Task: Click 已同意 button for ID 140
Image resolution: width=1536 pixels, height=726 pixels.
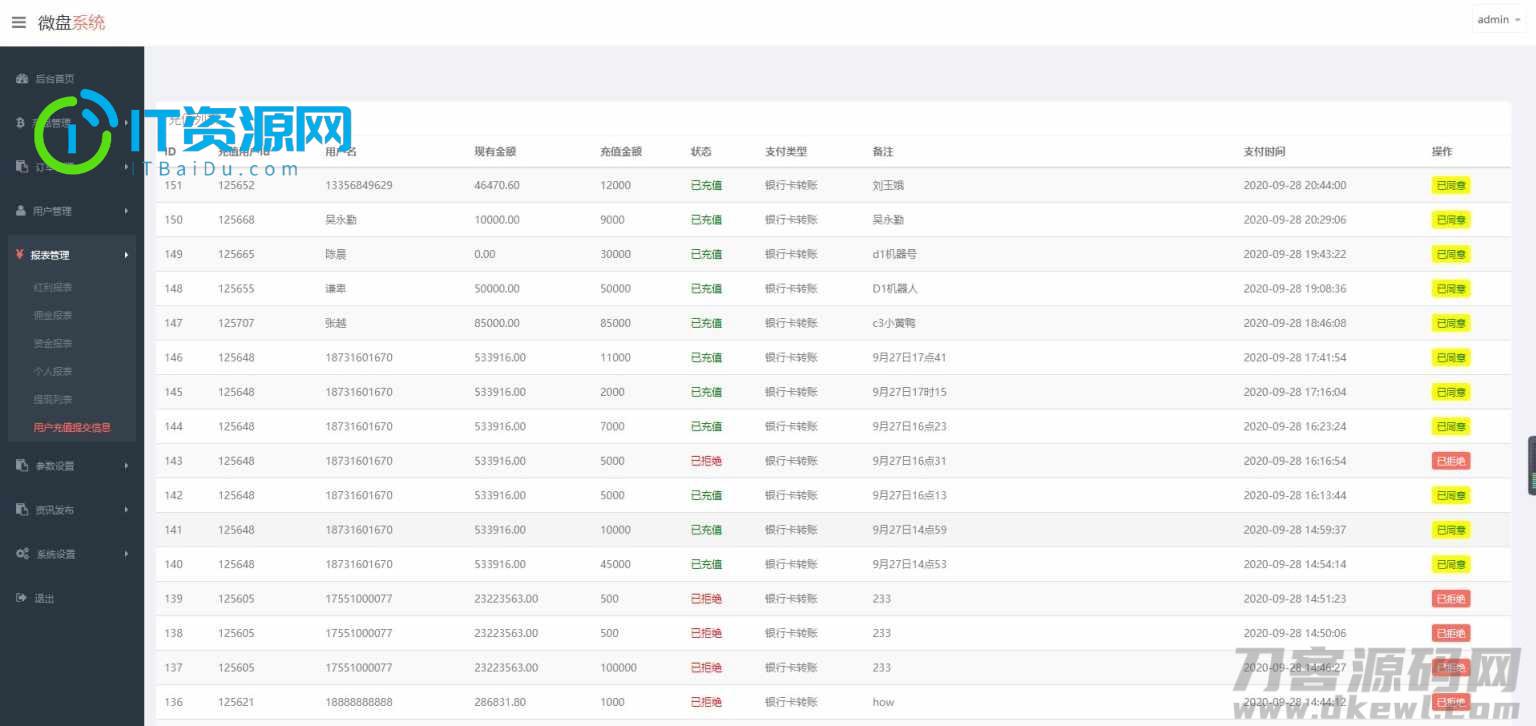Action: [x=1451, y=564]
